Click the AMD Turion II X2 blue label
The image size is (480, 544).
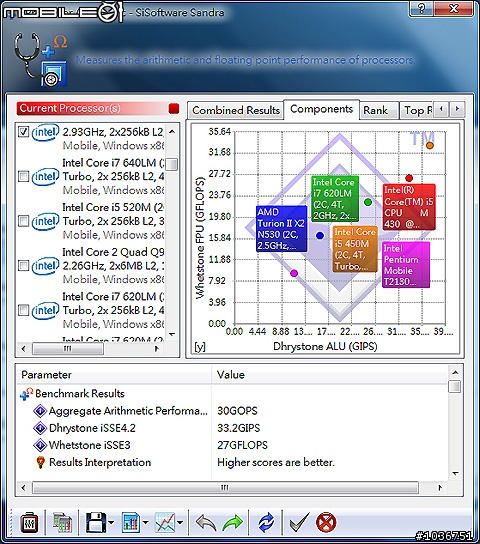(x=281, y=229)
